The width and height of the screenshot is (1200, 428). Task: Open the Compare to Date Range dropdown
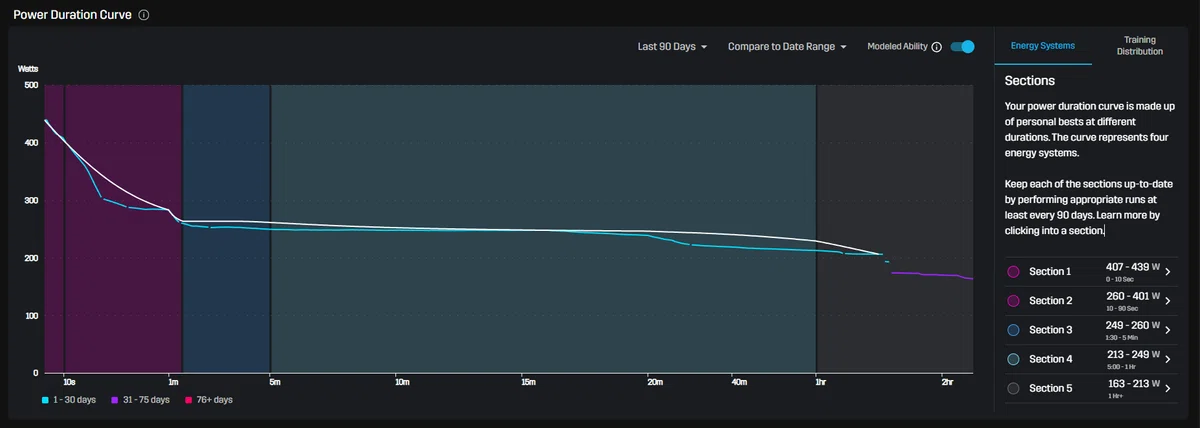tap(787, 47)
